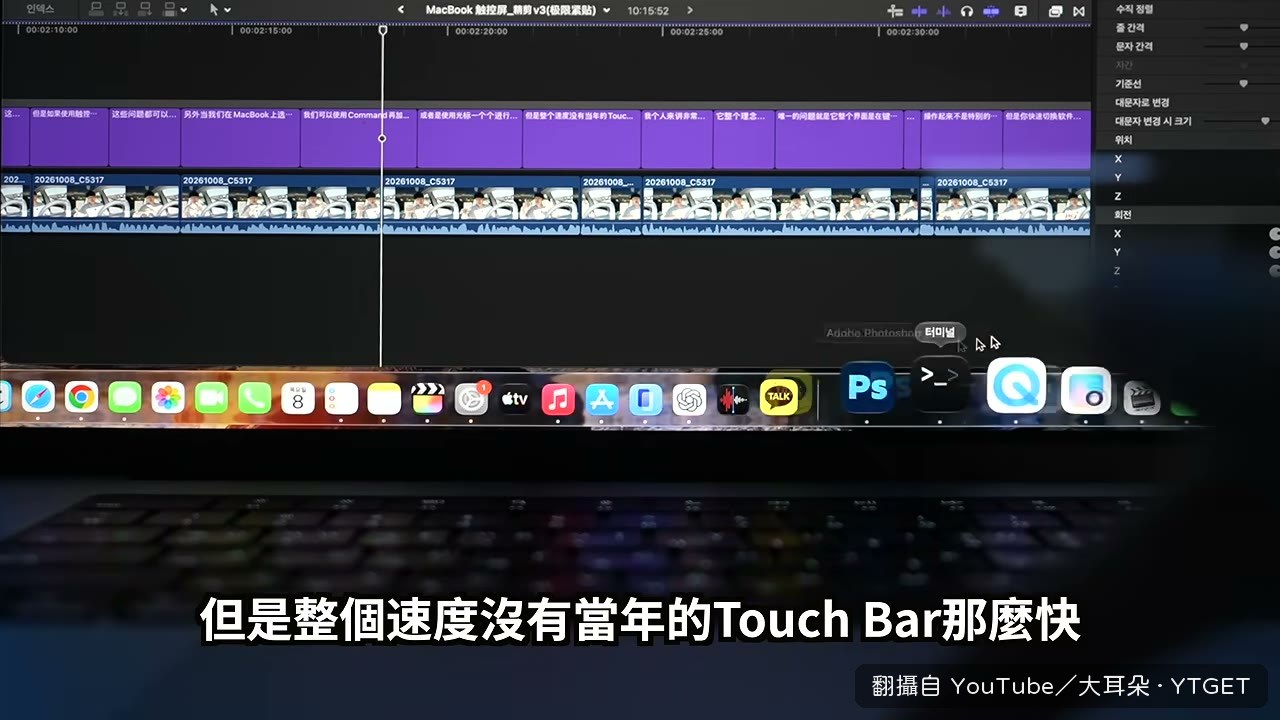Go back in timeline history

pos(401,10)
